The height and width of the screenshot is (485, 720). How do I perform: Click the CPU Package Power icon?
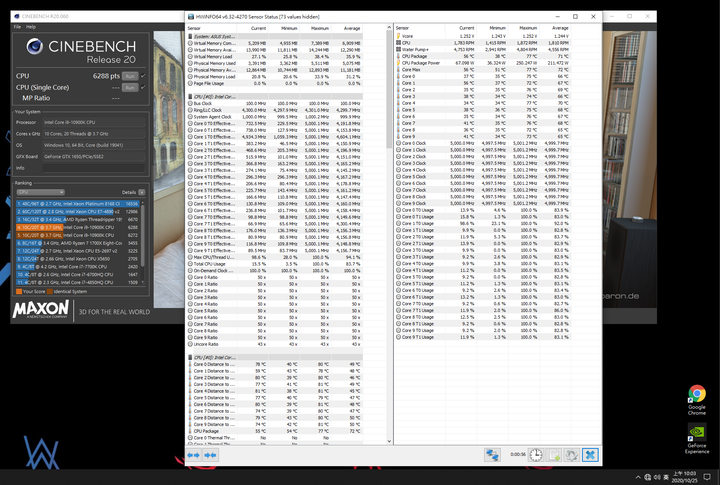point(398,63)
